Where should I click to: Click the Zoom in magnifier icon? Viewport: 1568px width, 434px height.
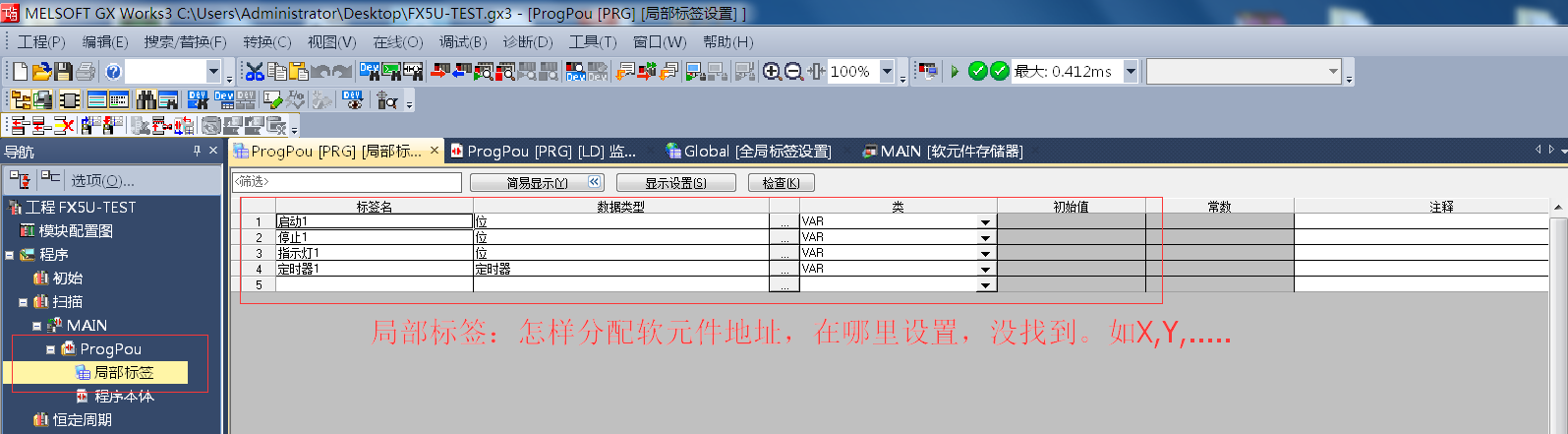[772, 71]
